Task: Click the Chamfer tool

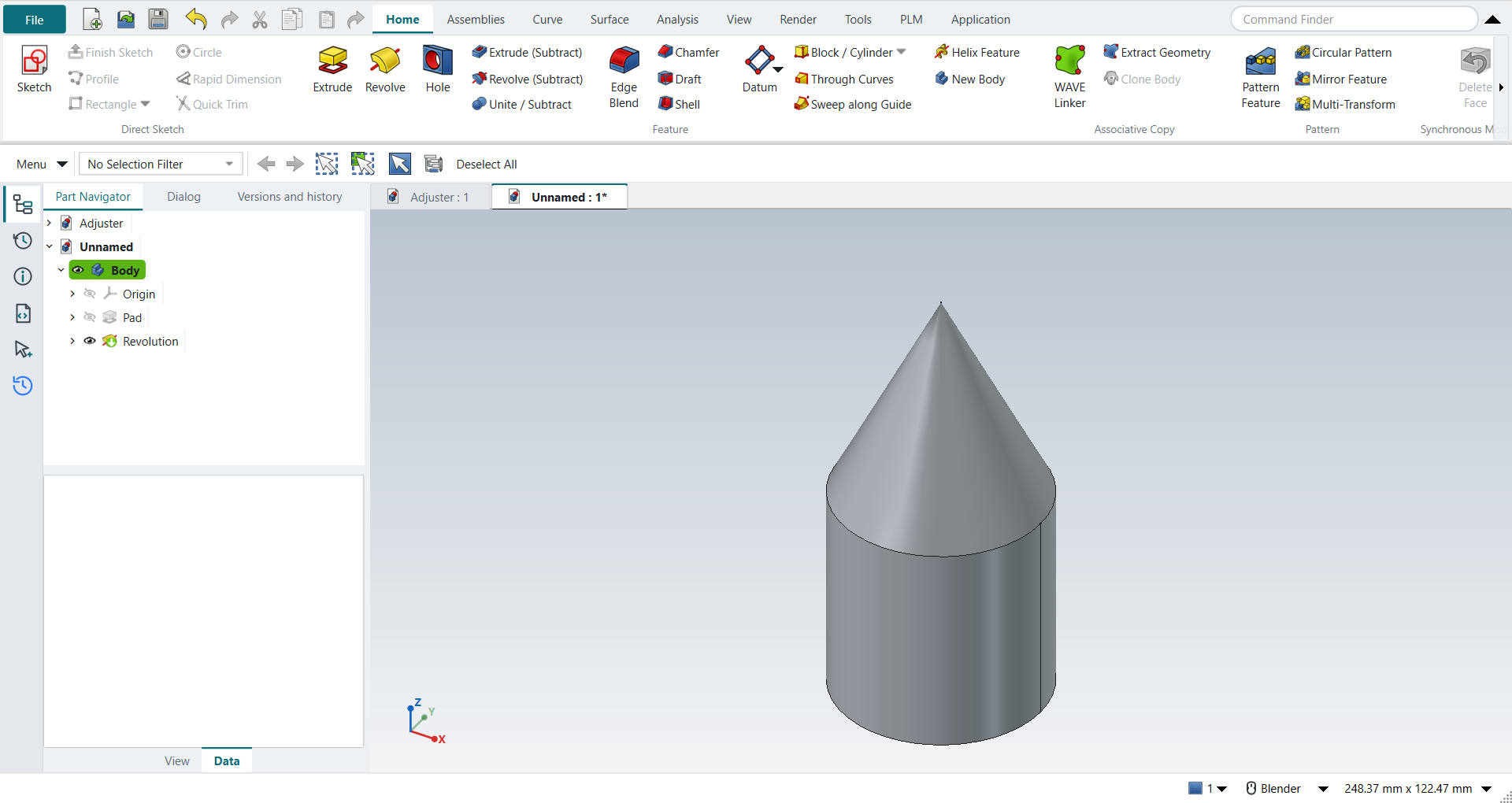Action: [688, 52]
